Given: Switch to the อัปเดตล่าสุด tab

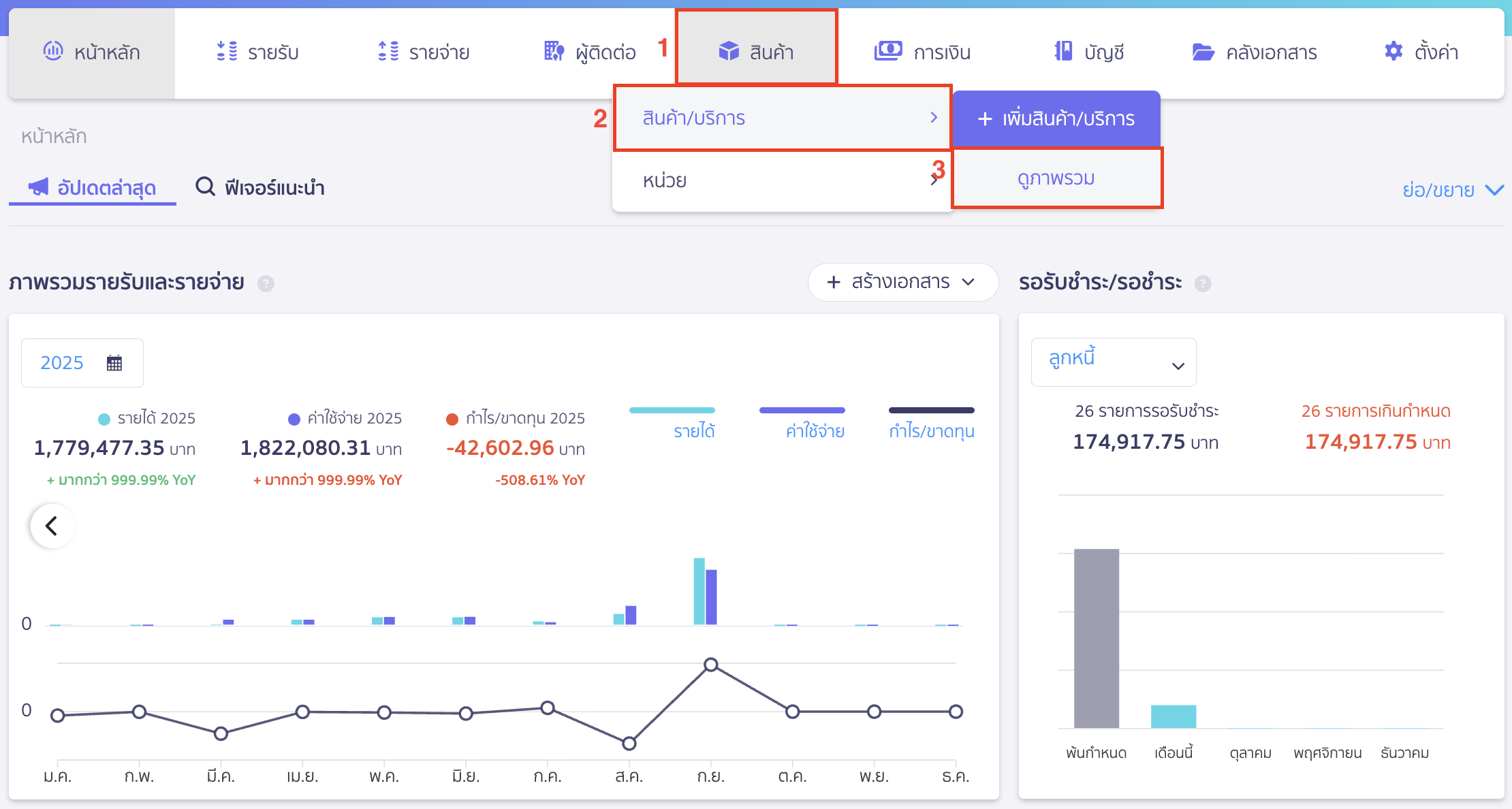Looking at the screenshot, I should tap(92, 187).
